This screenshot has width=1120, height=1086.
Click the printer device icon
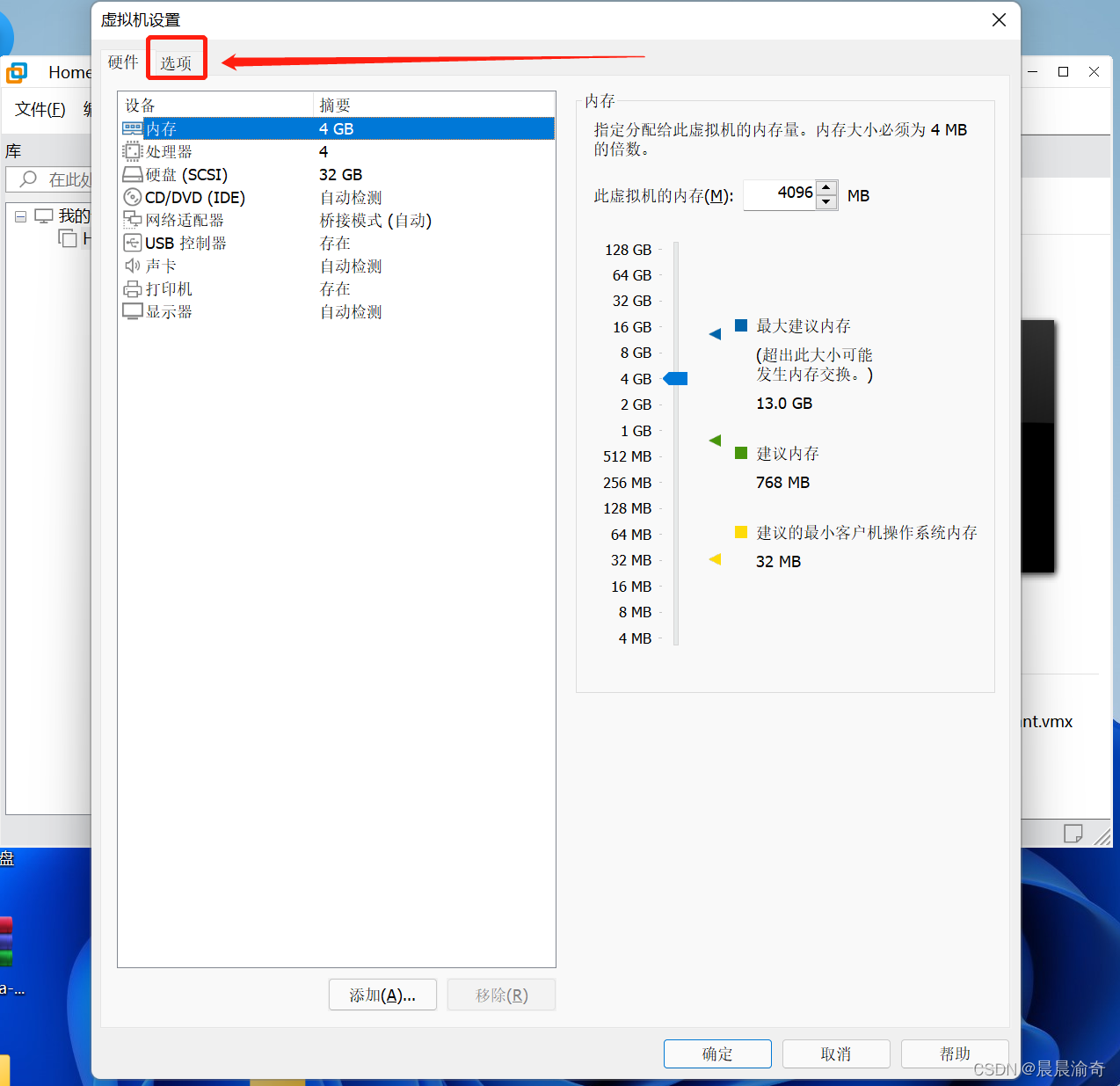133,288
